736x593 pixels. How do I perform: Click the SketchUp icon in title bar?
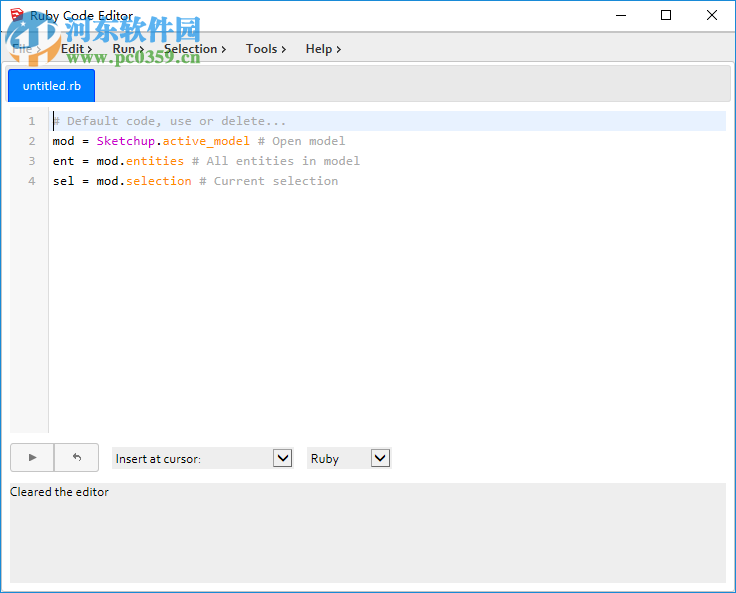tap(16, 15)
